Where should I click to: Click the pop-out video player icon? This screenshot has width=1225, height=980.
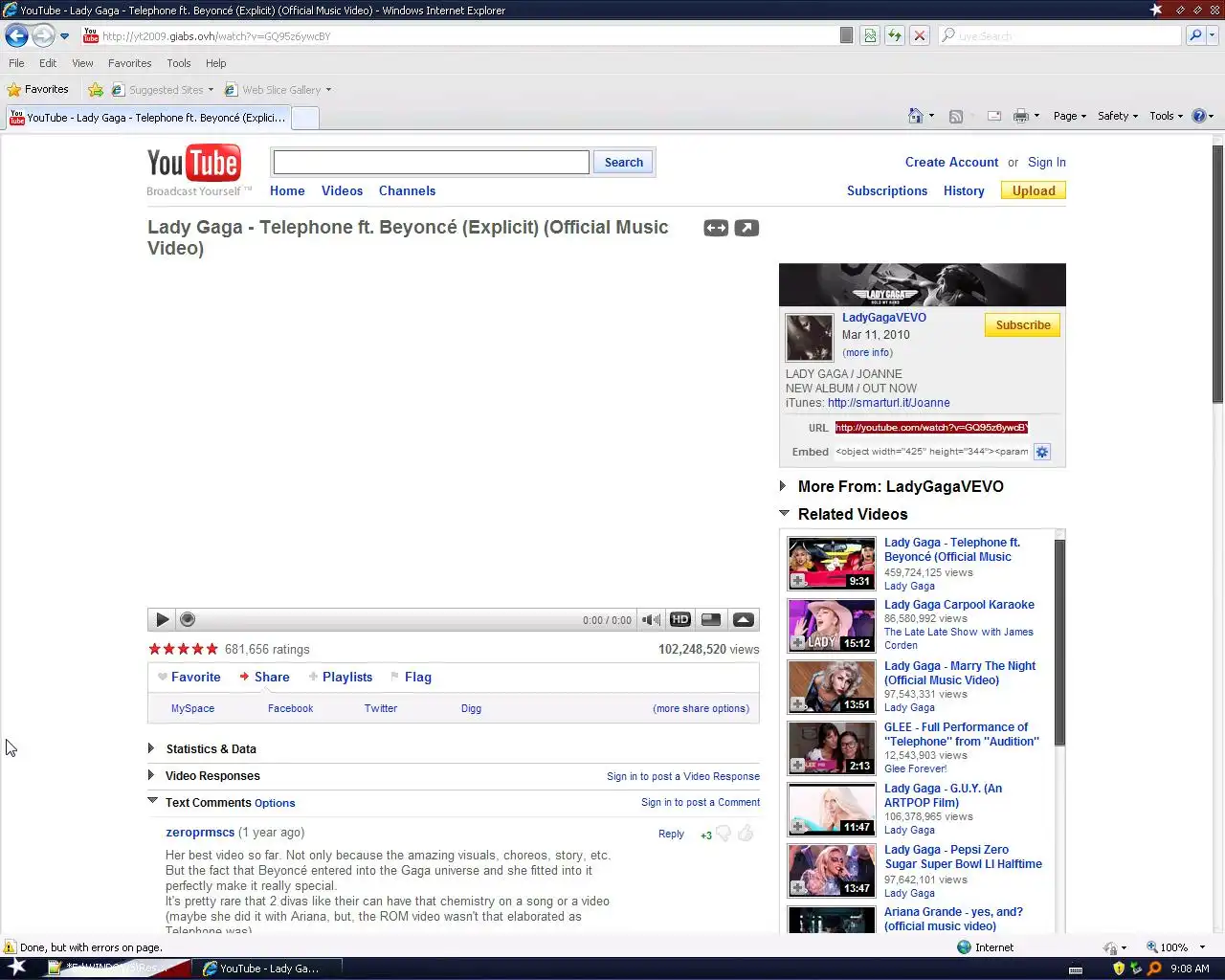click(x=746, y=228)
